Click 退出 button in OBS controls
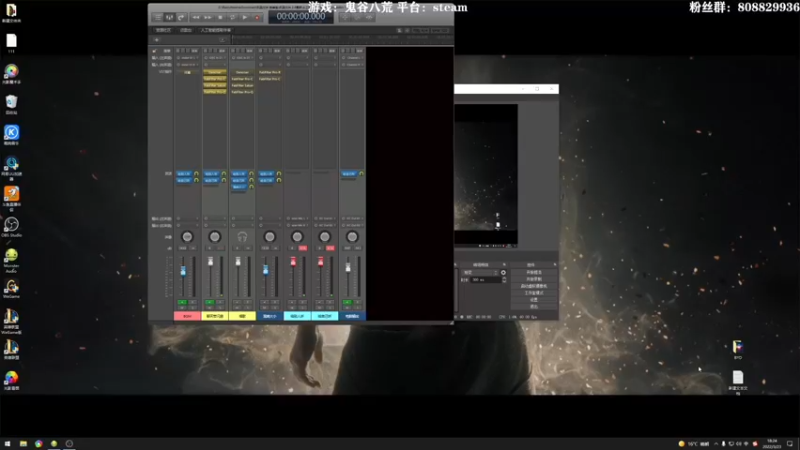This screenshot has height=450, width=800. (x=534, y=307)
